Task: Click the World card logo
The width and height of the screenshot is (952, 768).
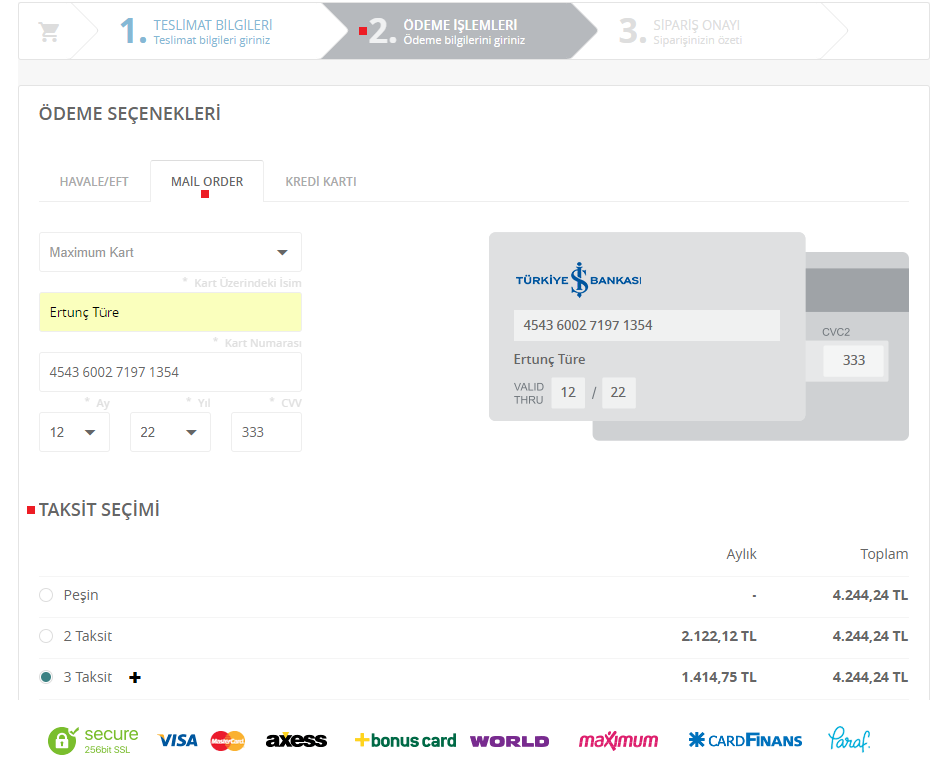Action: coord(509,741)
